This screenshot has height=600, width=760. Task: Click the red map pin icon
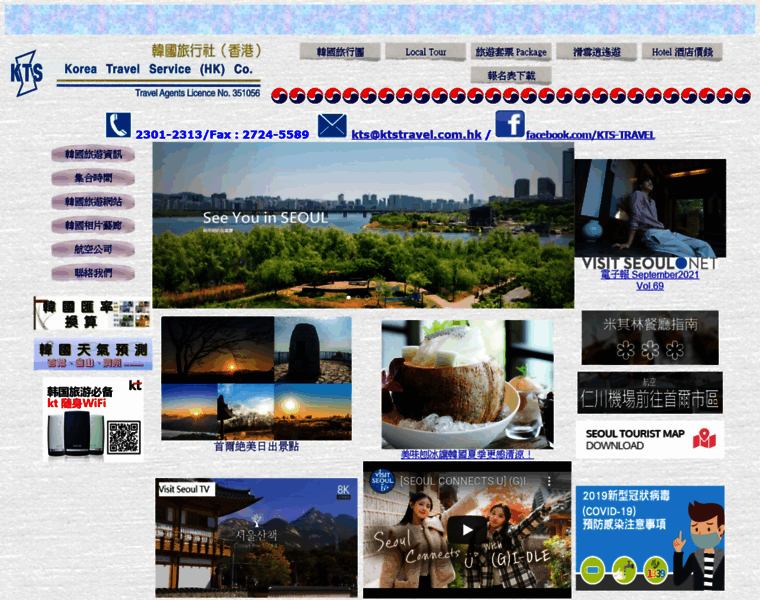704,439
